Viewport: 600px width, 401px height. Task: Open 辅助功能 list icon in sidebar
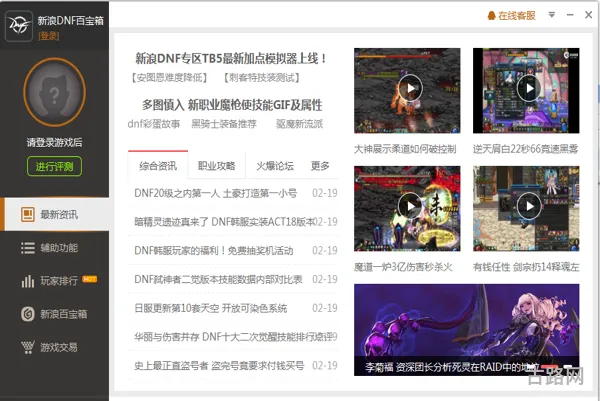(x=28, y=248)
